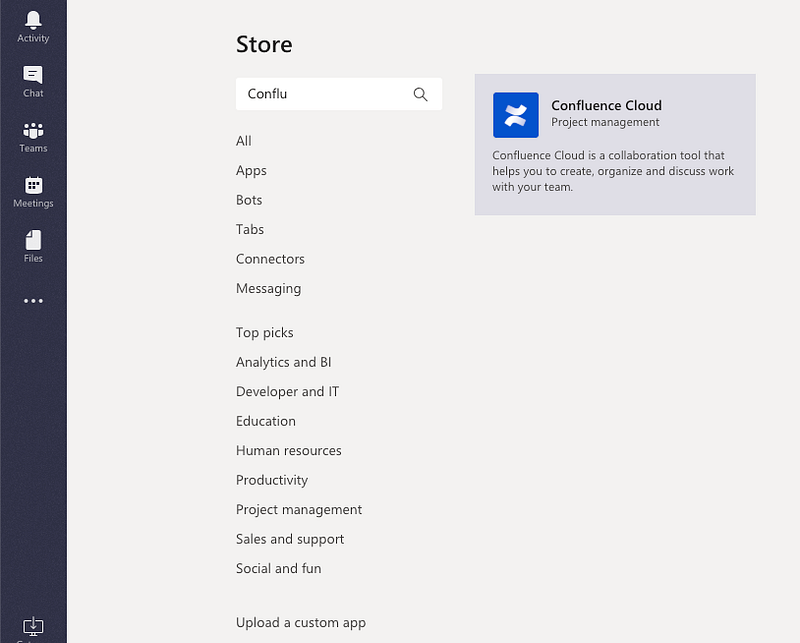Click the more apps ellipsis icon
This screenshot has width=800, height=643.
(33, 301)
